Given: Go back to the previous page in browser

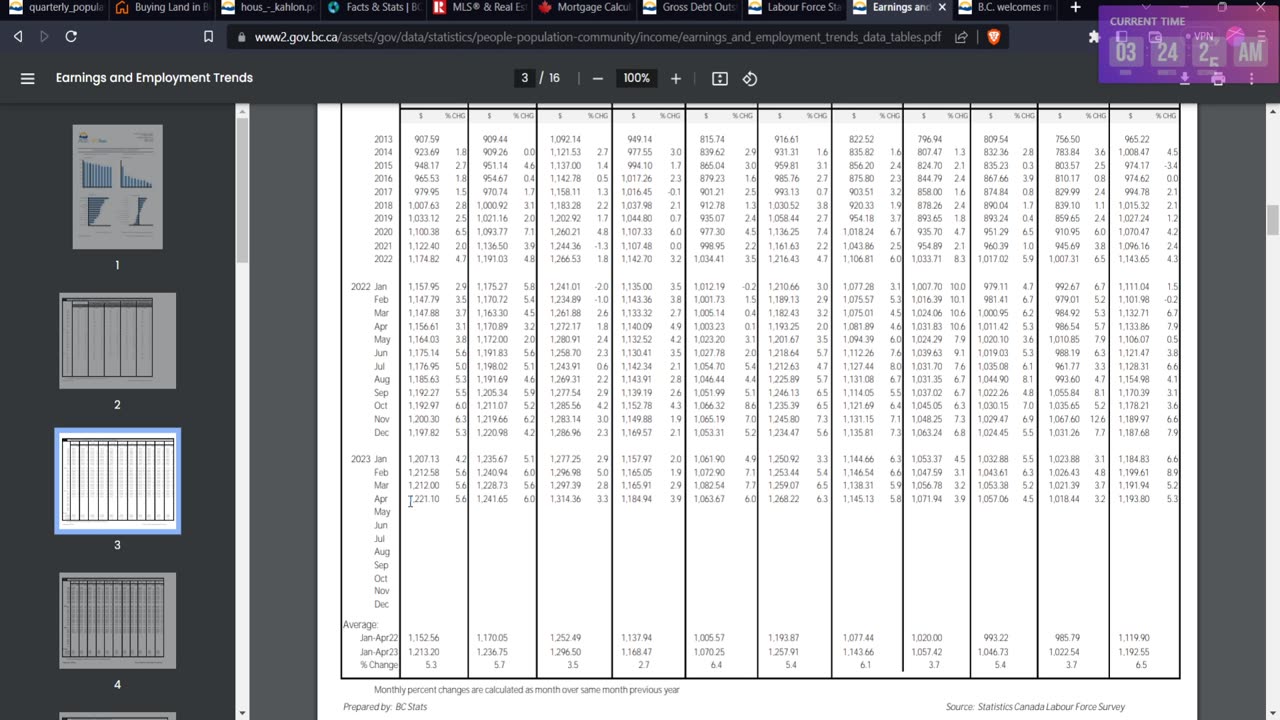Looking at the screenshot, I should tap(18, 36).
